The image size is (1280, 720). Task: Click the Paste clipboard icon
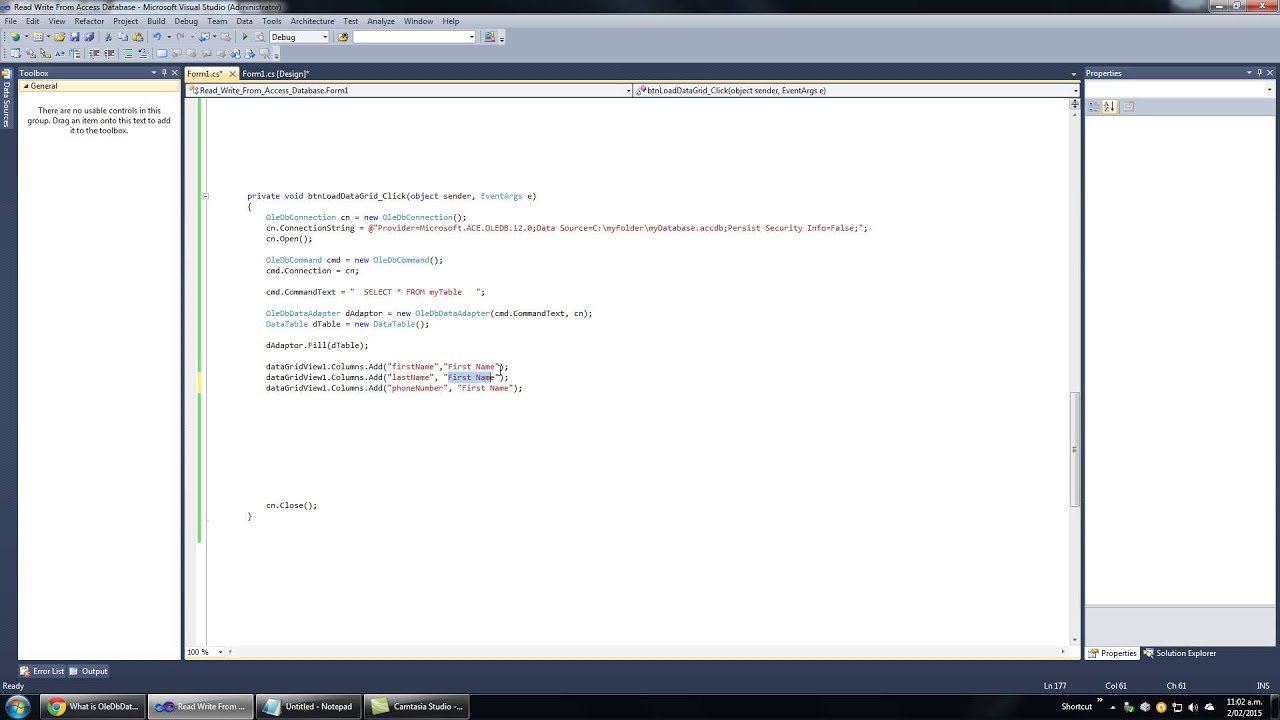click(x=138, y=37)
